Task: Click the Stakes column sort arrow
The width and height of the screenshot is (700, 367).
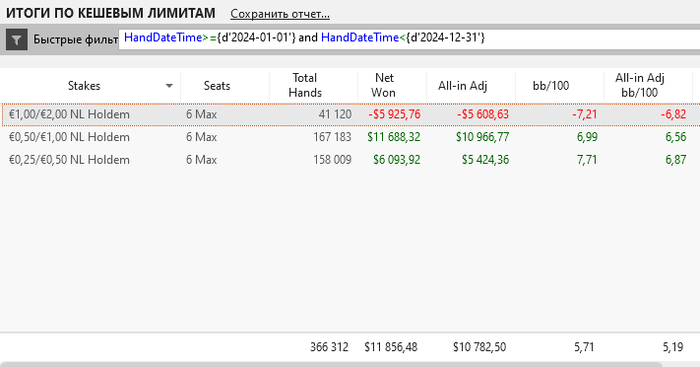Action: point(169,86)
